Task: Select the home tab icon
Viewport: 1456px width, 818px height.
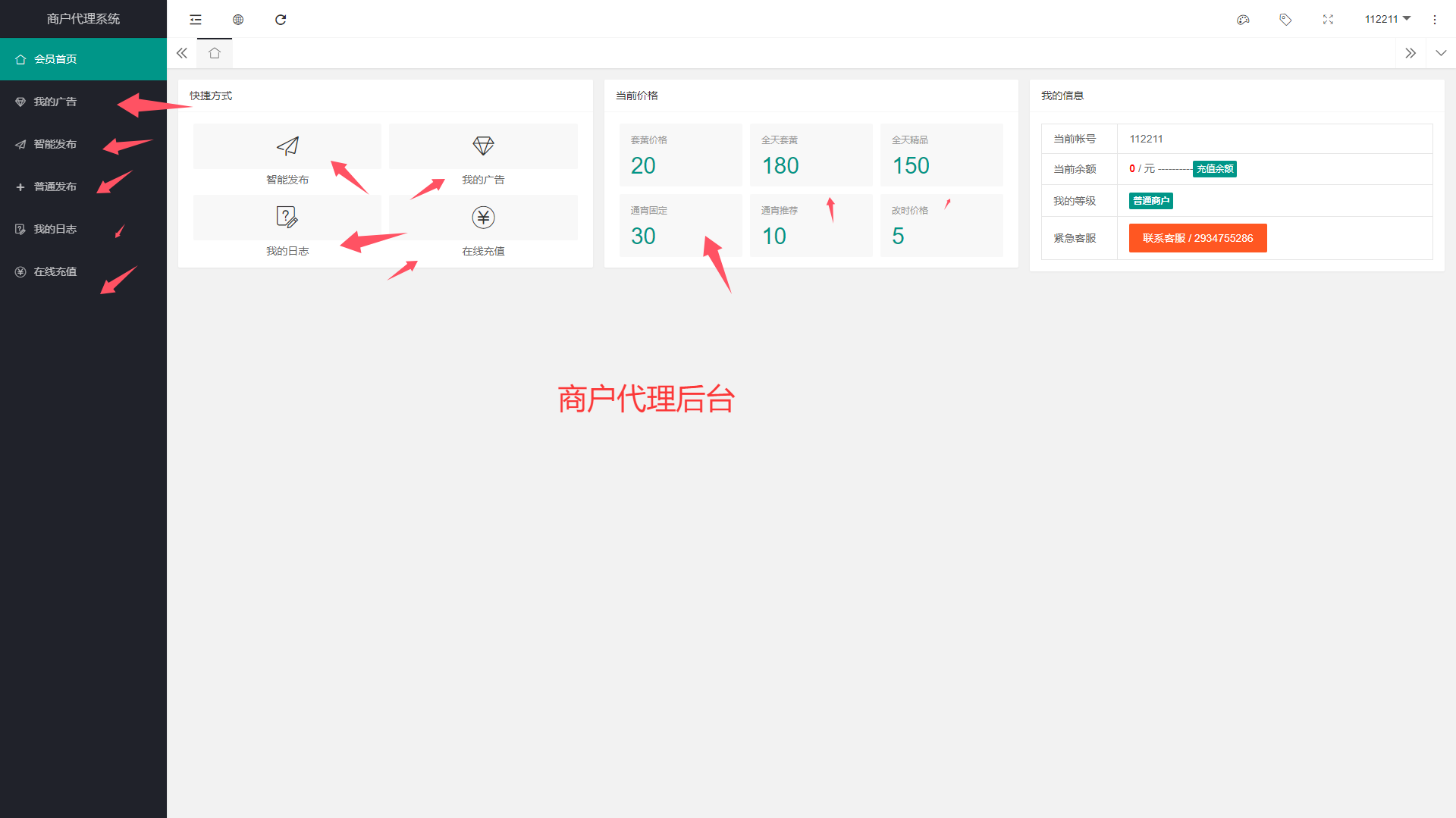Action: pyautogui.click(x=215, y=53)
